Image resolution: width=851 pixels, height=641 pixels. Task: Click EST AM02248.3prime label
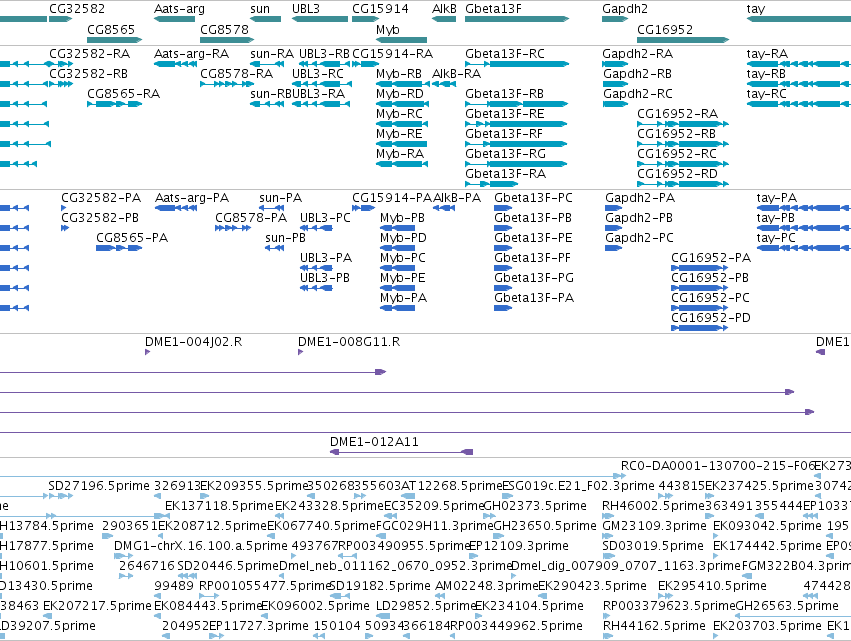(x=486, y=586)
